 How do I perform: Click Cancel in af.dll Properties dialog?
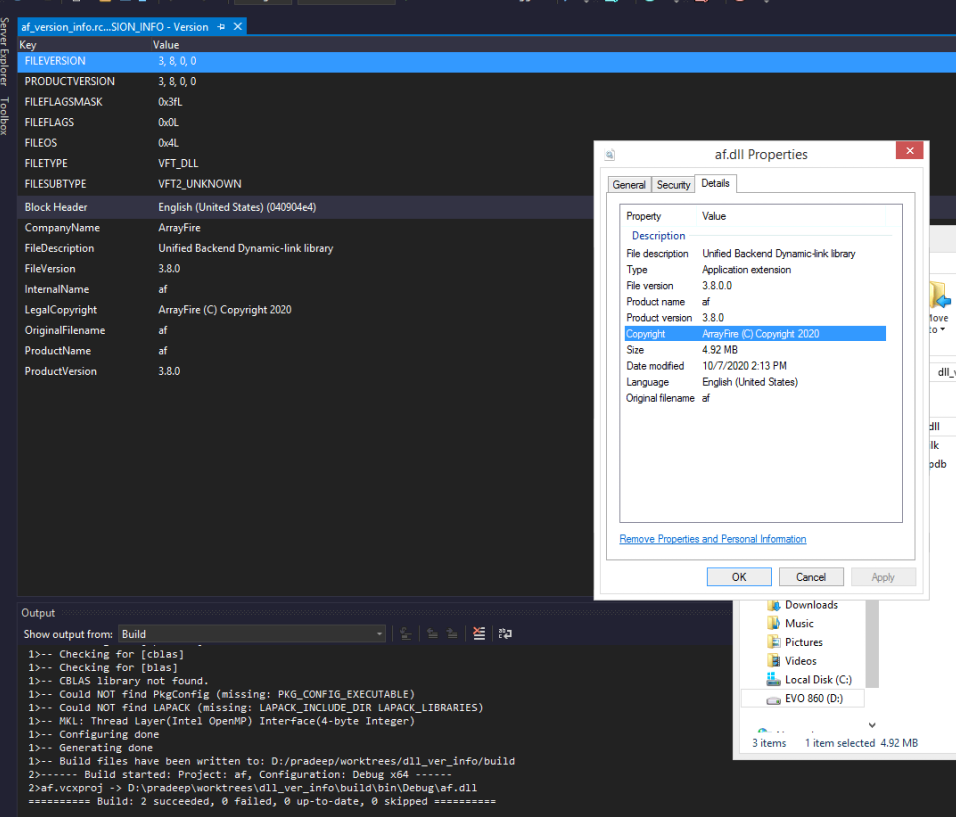(811, 577)
